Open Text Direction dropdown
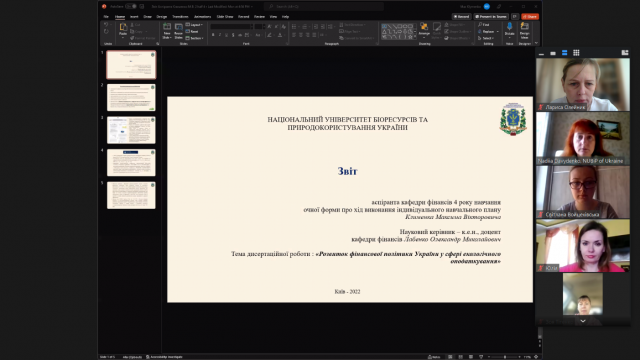 tap(353, 25)
